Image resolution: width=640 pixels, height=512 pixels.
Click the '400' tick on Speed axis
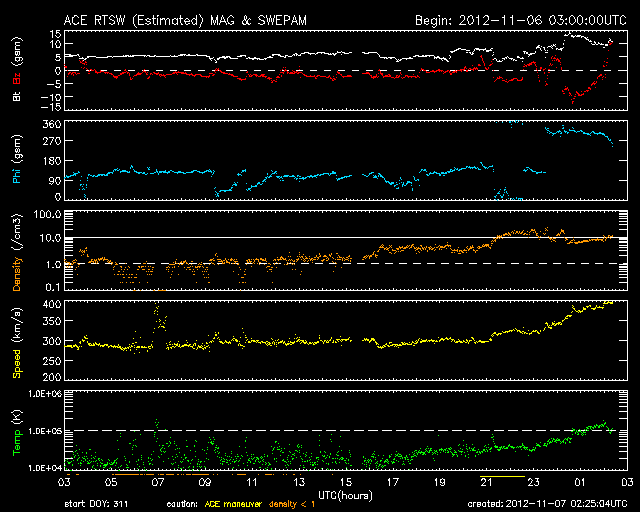tap(52, 304)
